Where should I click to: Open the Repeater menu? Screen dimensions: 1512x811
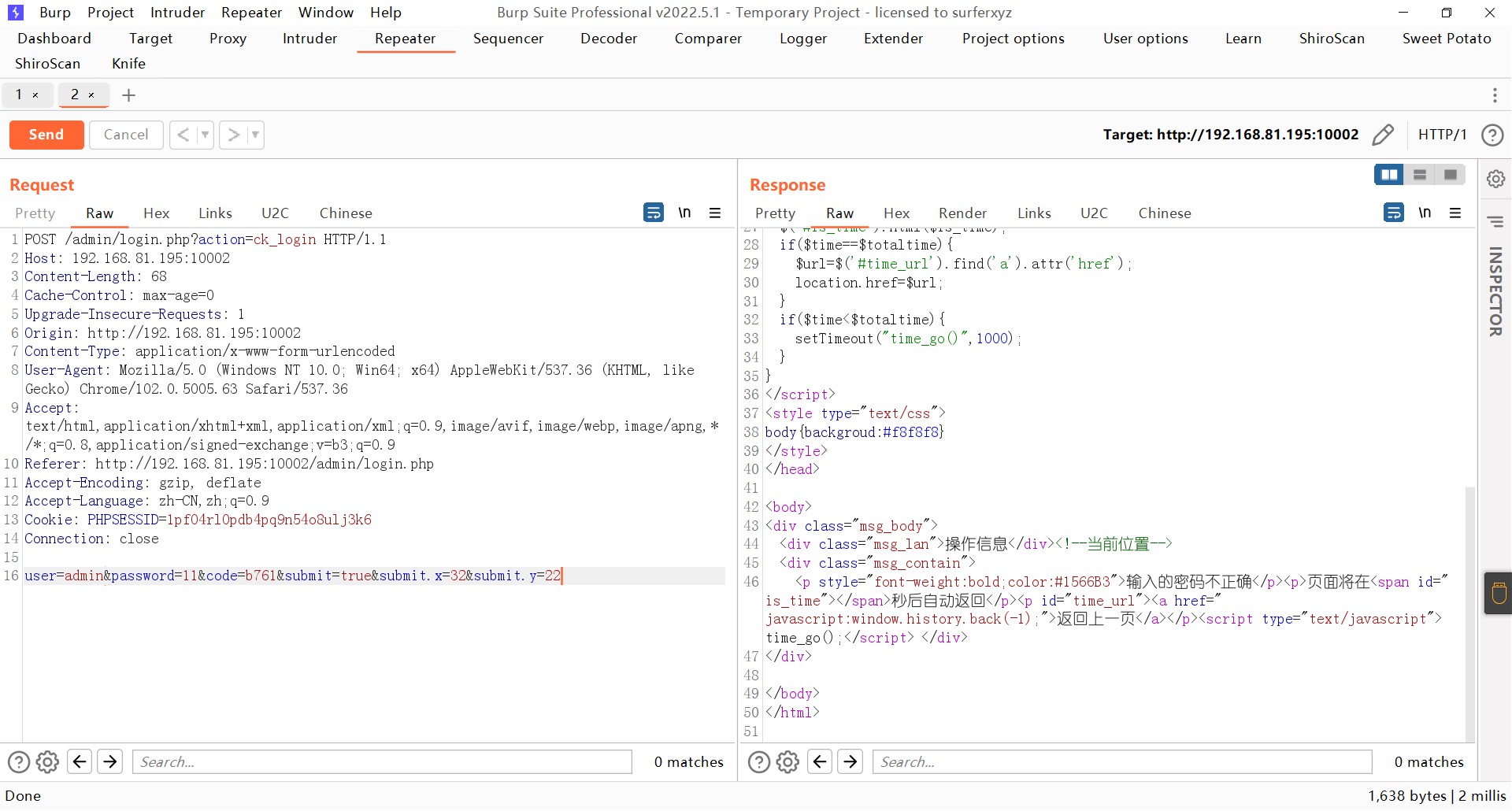tap(251, 13)
